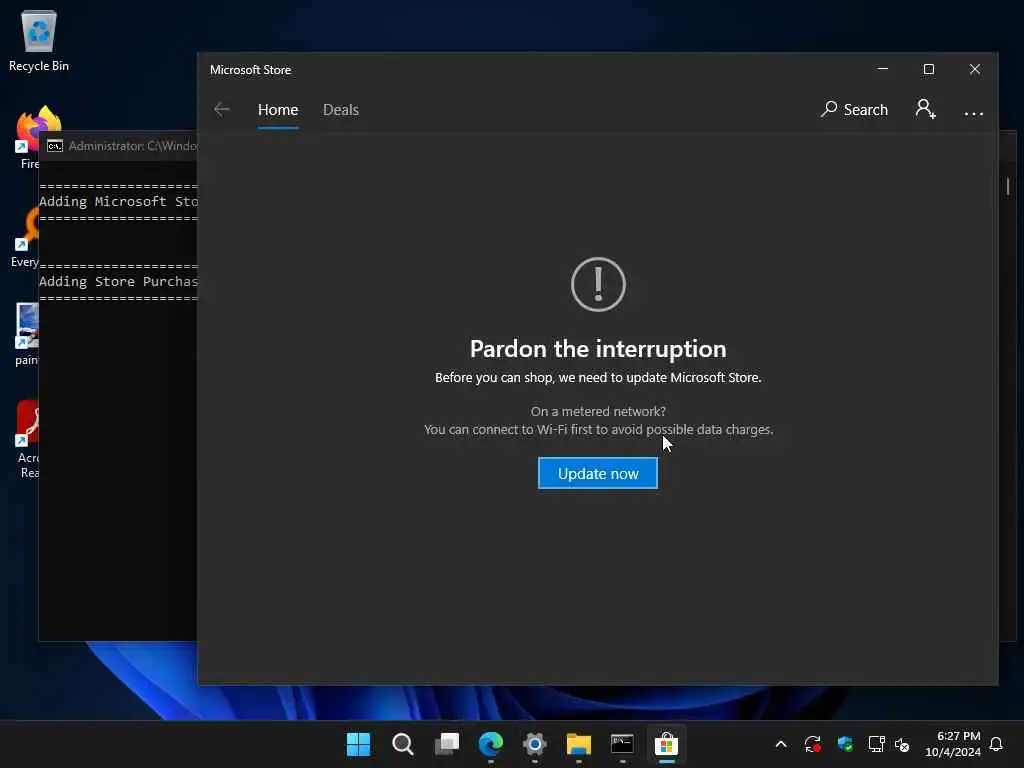The width and height of the screenshot is (1024, 768).
Task: Open the Recycle Bin desktop icon
Action: click(x=39, y=41)
